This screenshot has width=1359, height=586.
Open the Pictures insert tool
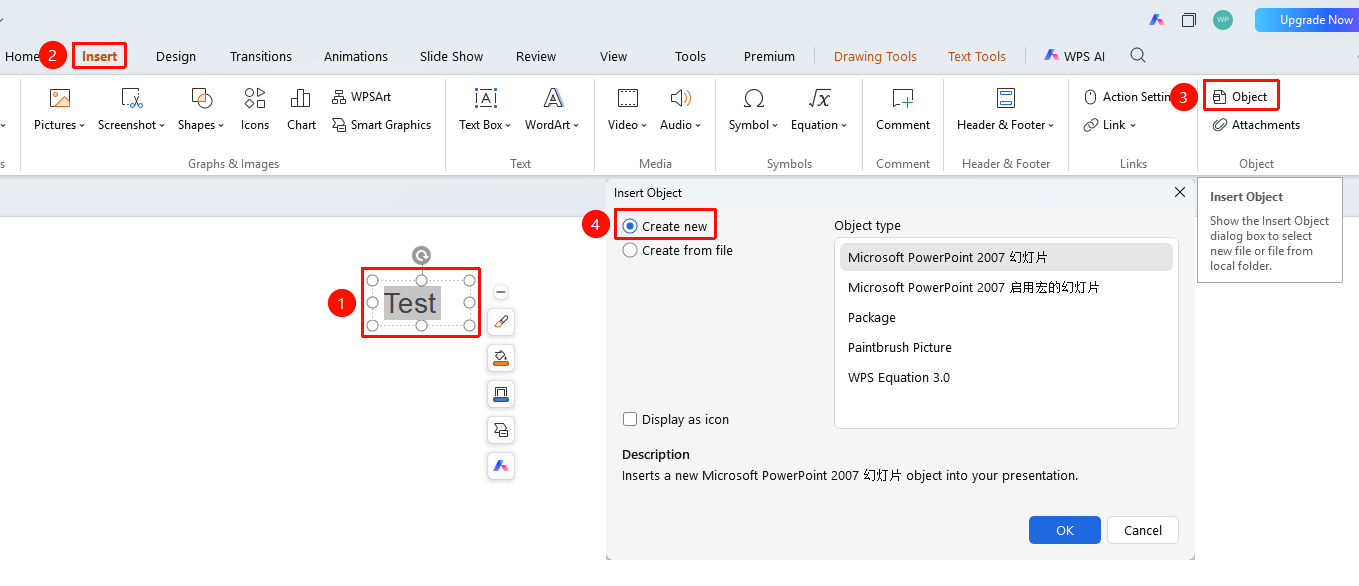pyautogui.click(x=59, y=110)
